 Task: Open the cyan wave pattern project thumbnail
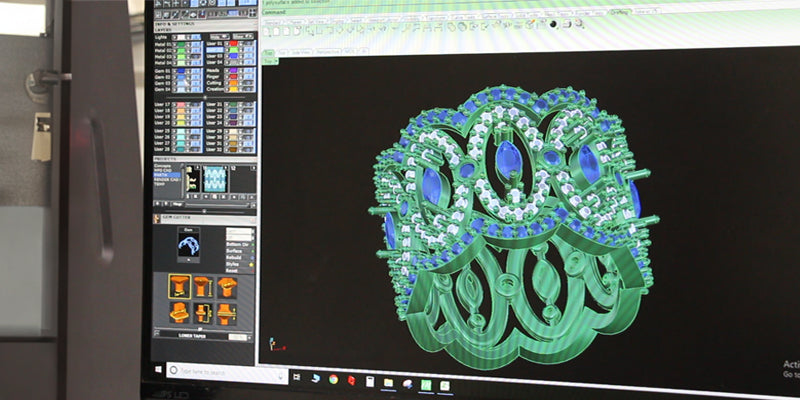pos(215,180)
